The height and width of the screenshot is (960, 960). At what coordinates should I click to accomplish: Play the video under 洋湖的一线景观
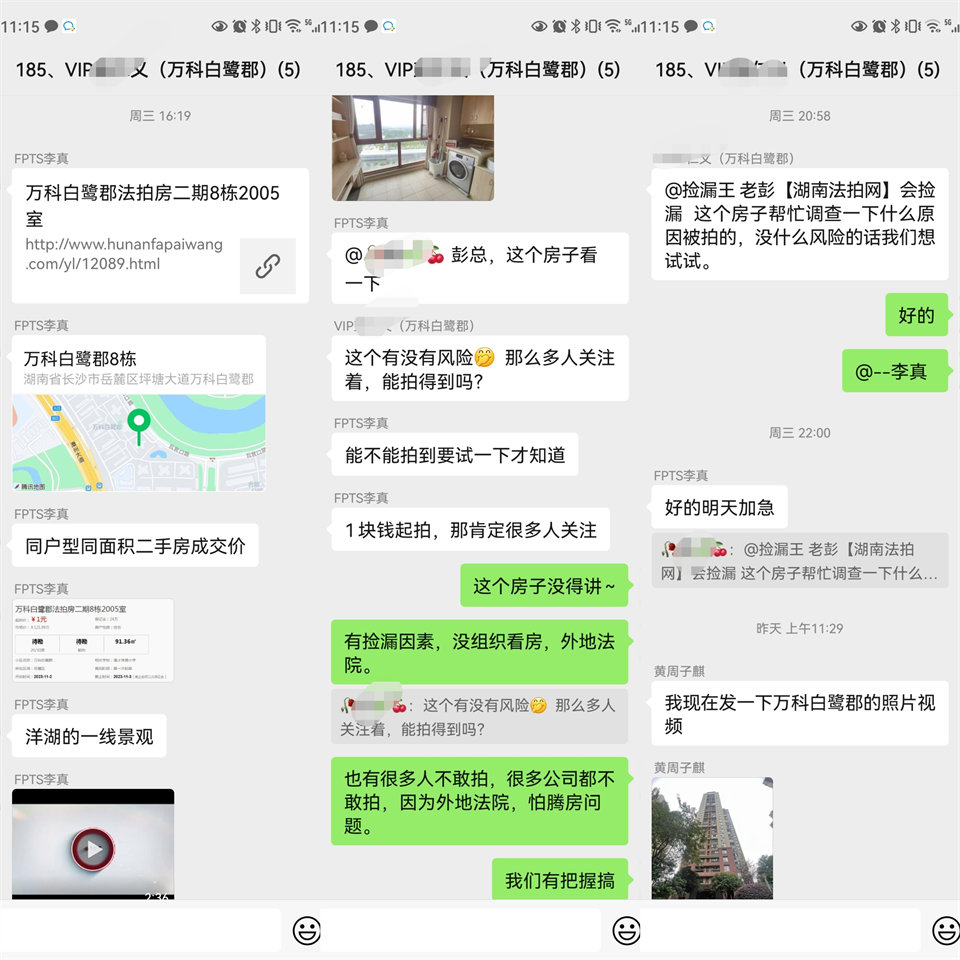[x=92, y=849]
